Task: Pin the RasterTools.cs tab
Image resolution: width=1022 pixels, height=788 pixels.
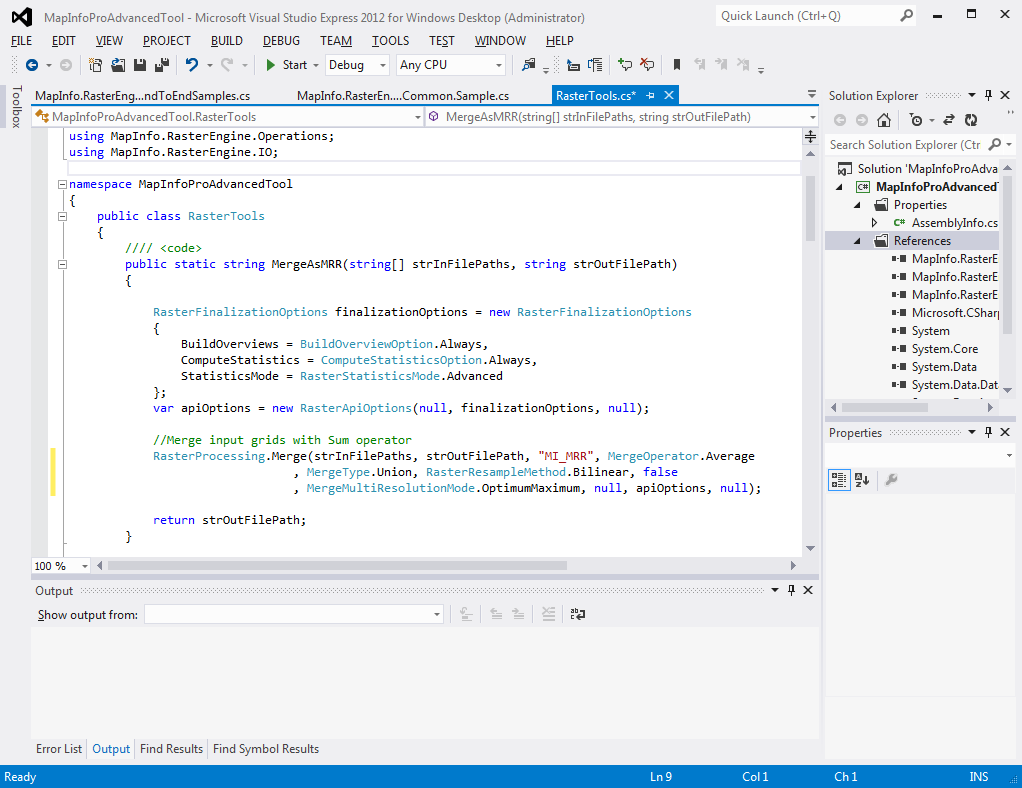Action: (650, 95)
